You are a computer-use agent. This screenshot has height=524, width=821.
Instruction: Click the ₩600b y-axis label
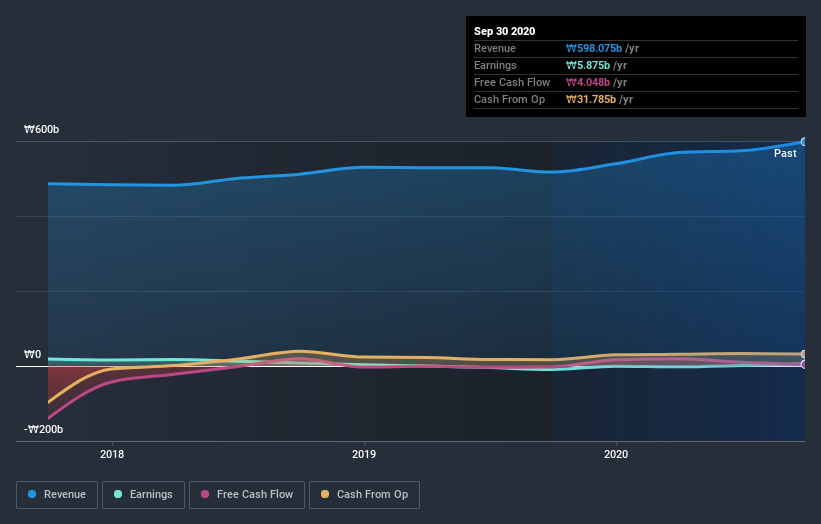click(x=41, y=129)
